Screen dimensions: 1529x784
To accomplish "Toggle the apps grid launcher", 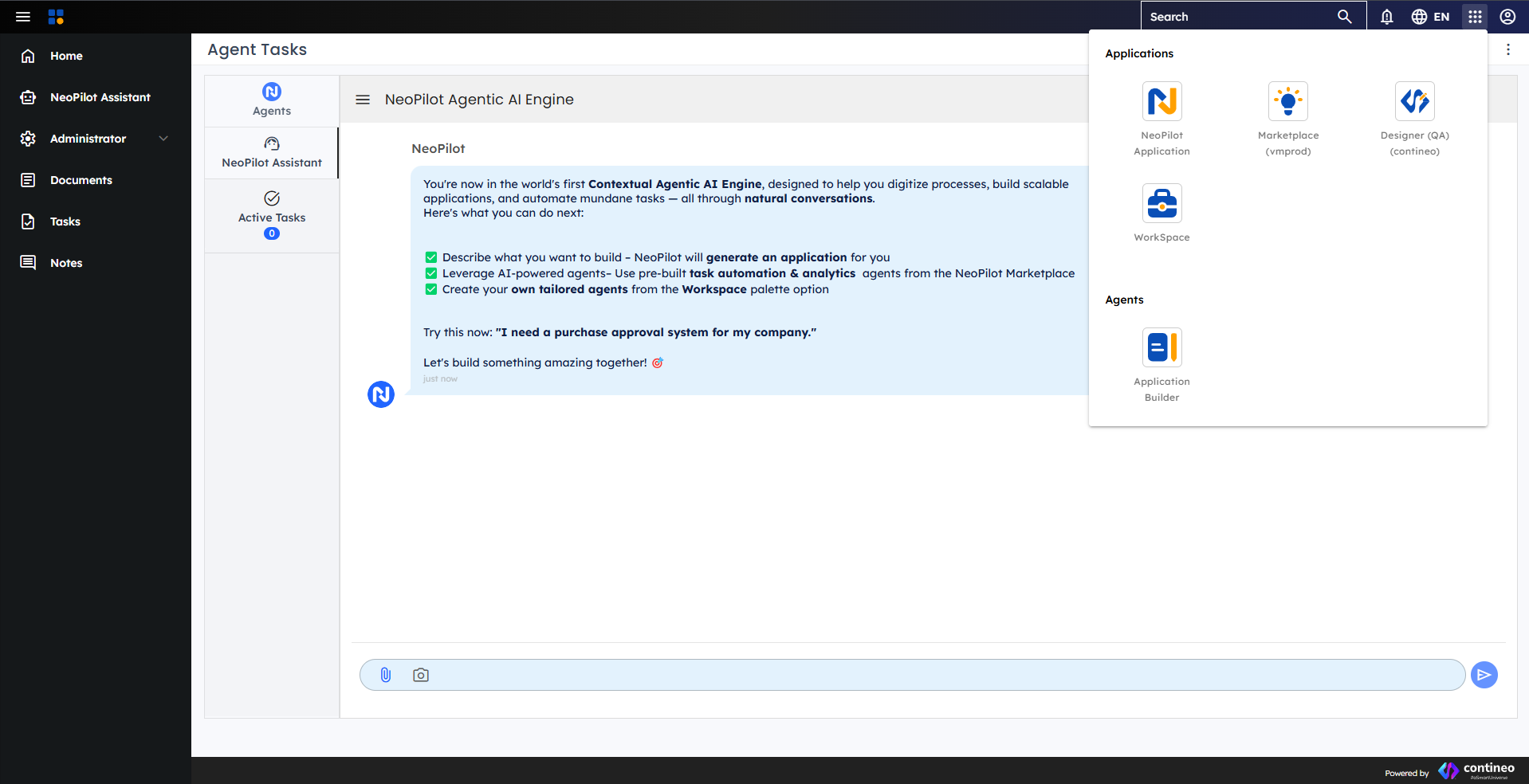I will 1475,17.
